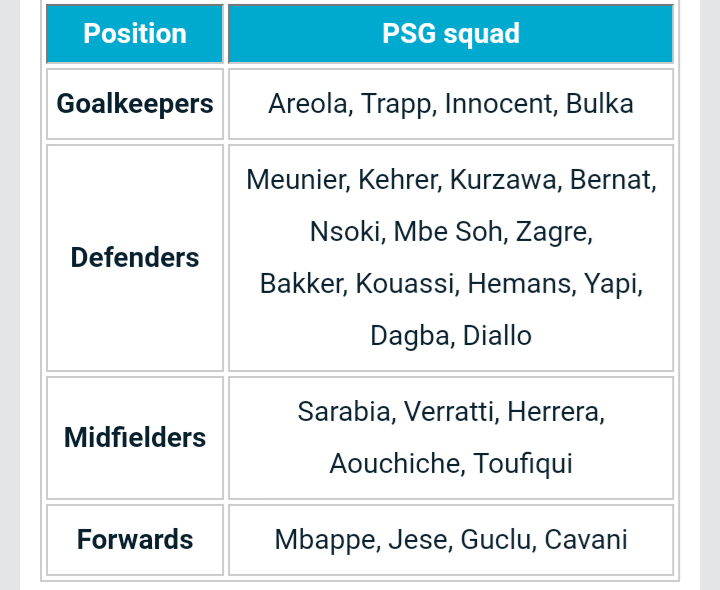Image resolution: width=720 pixels, height=590 pixels.
Task: Click the defender name Kurzawa
Action: [502, 179]
